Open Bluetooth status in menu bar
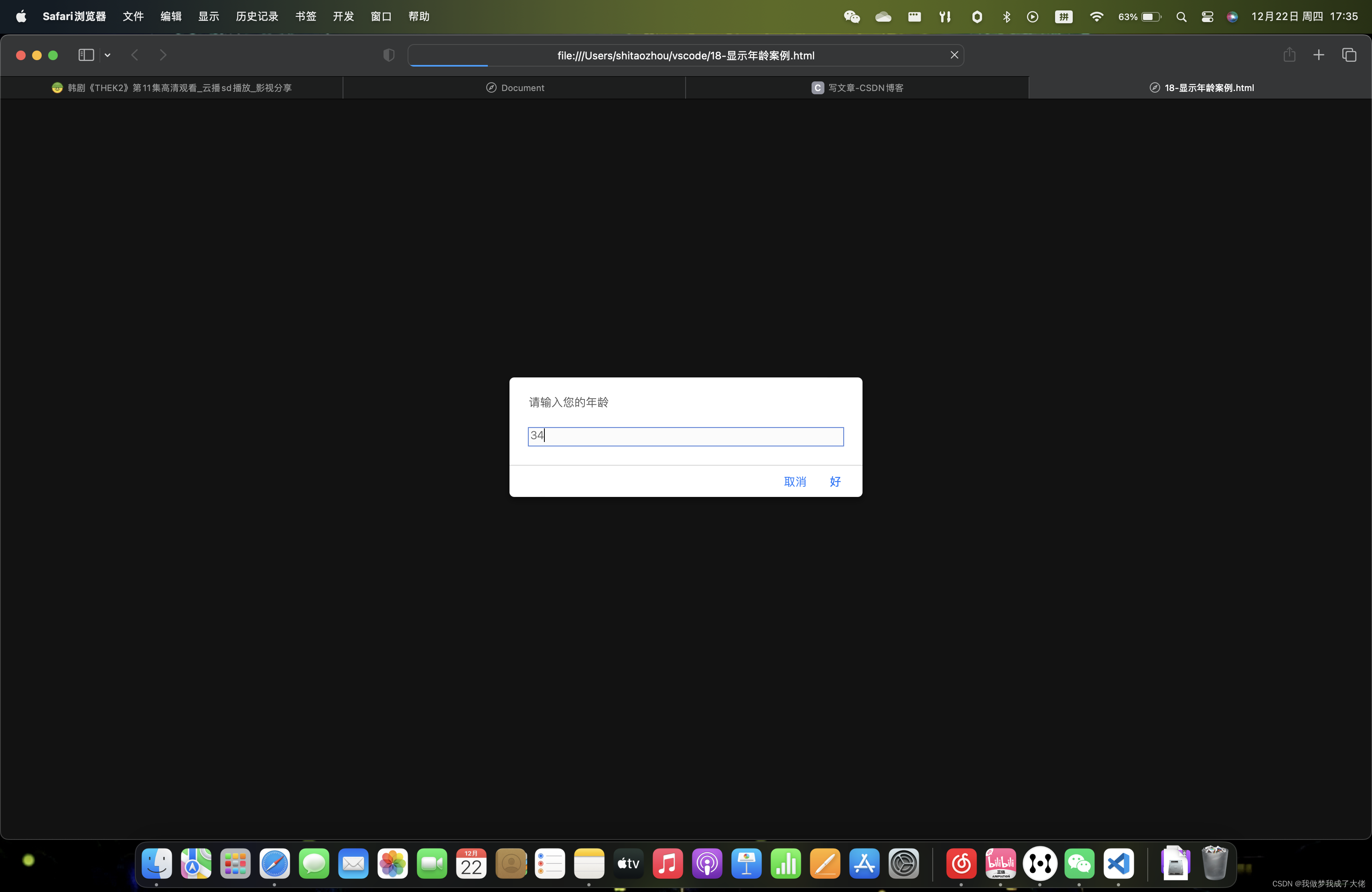This screenshot has width=1372, height=892. pyautogui.click(x=1007, y=17)
